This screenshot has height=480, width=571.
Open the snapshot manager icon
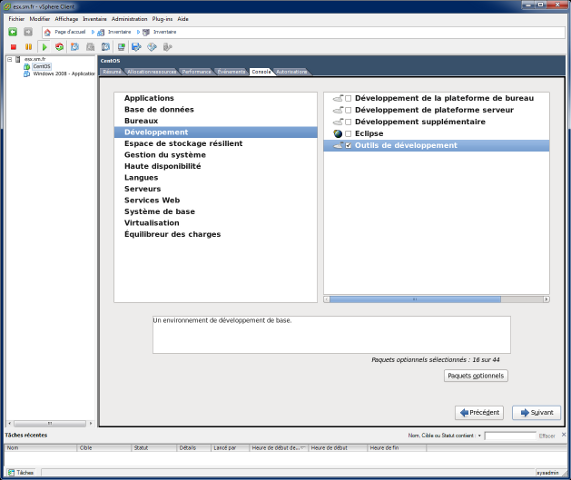(x=106, y=47)
